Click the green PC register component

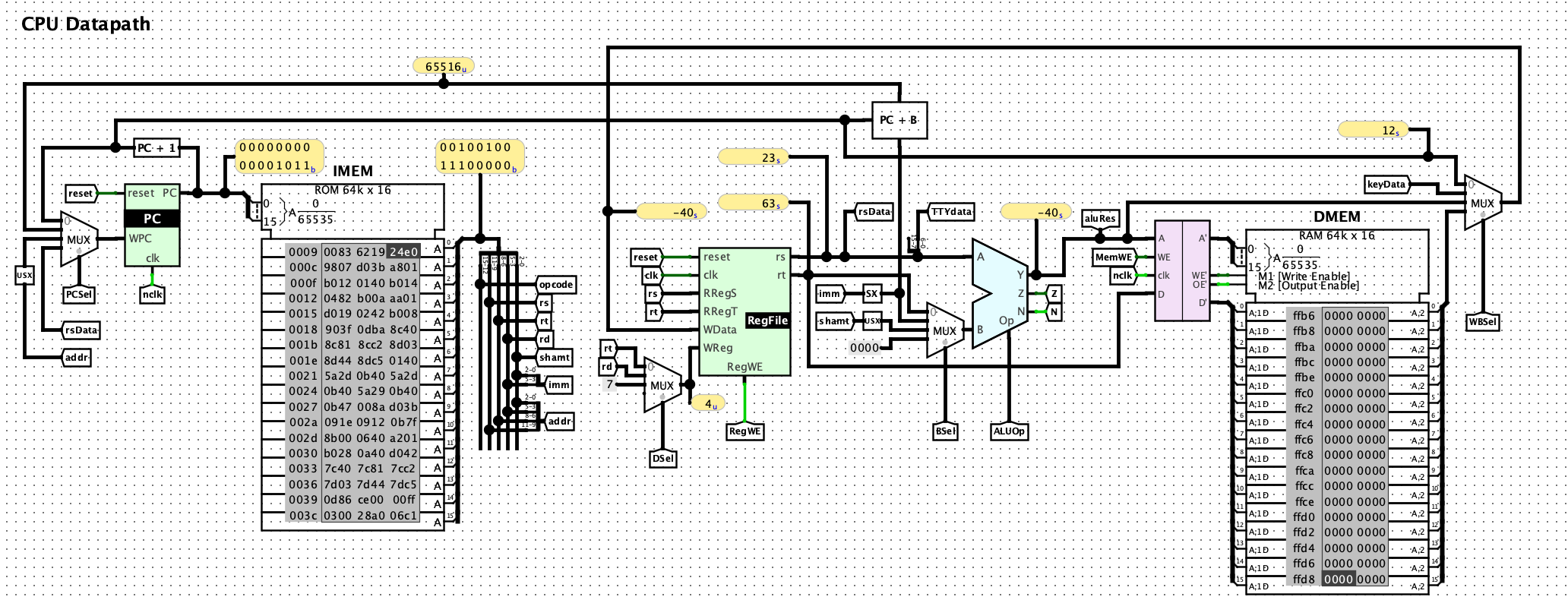coord(152,225)
